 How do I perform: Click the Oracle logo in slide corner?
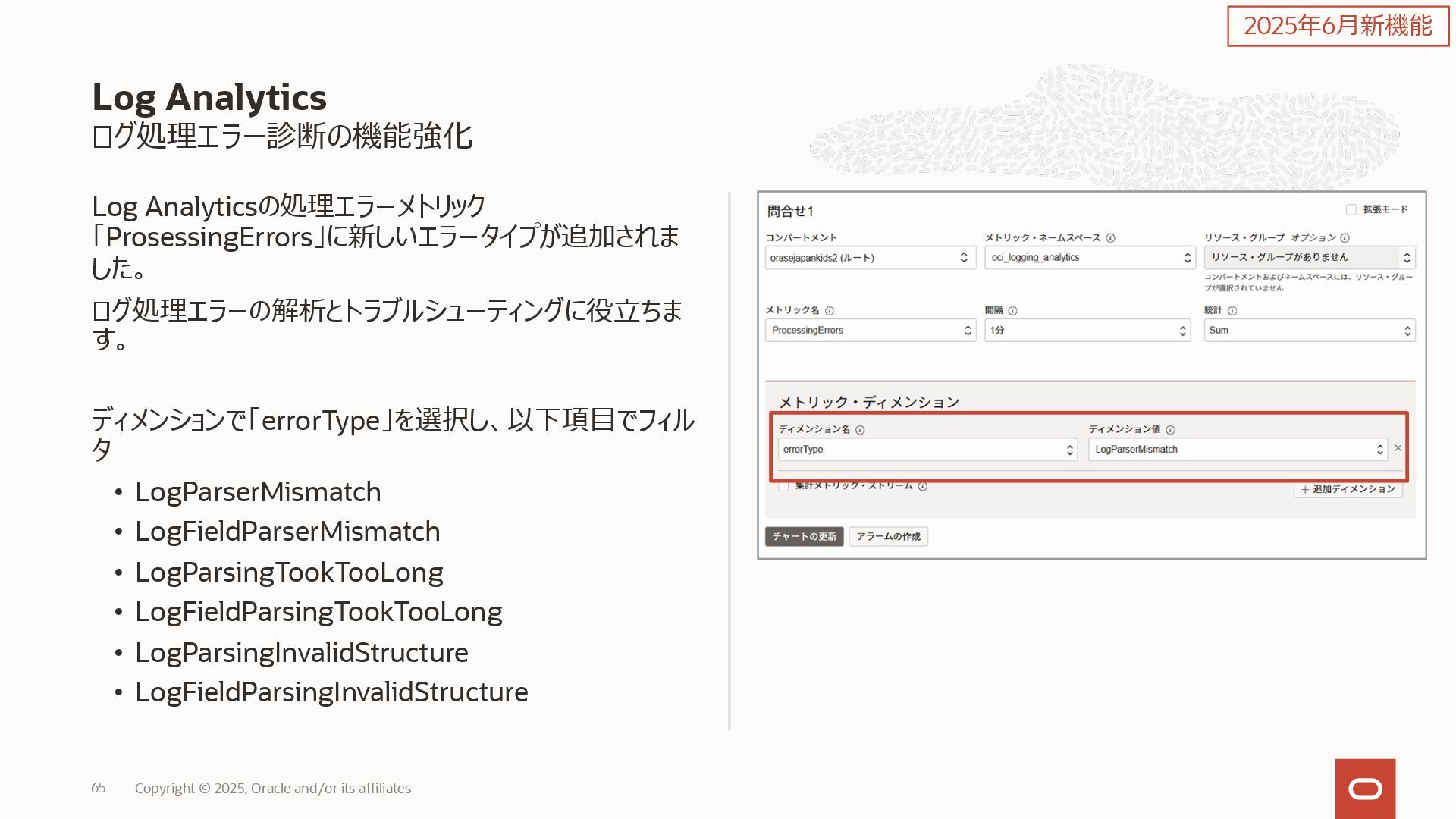[1365, 789]
